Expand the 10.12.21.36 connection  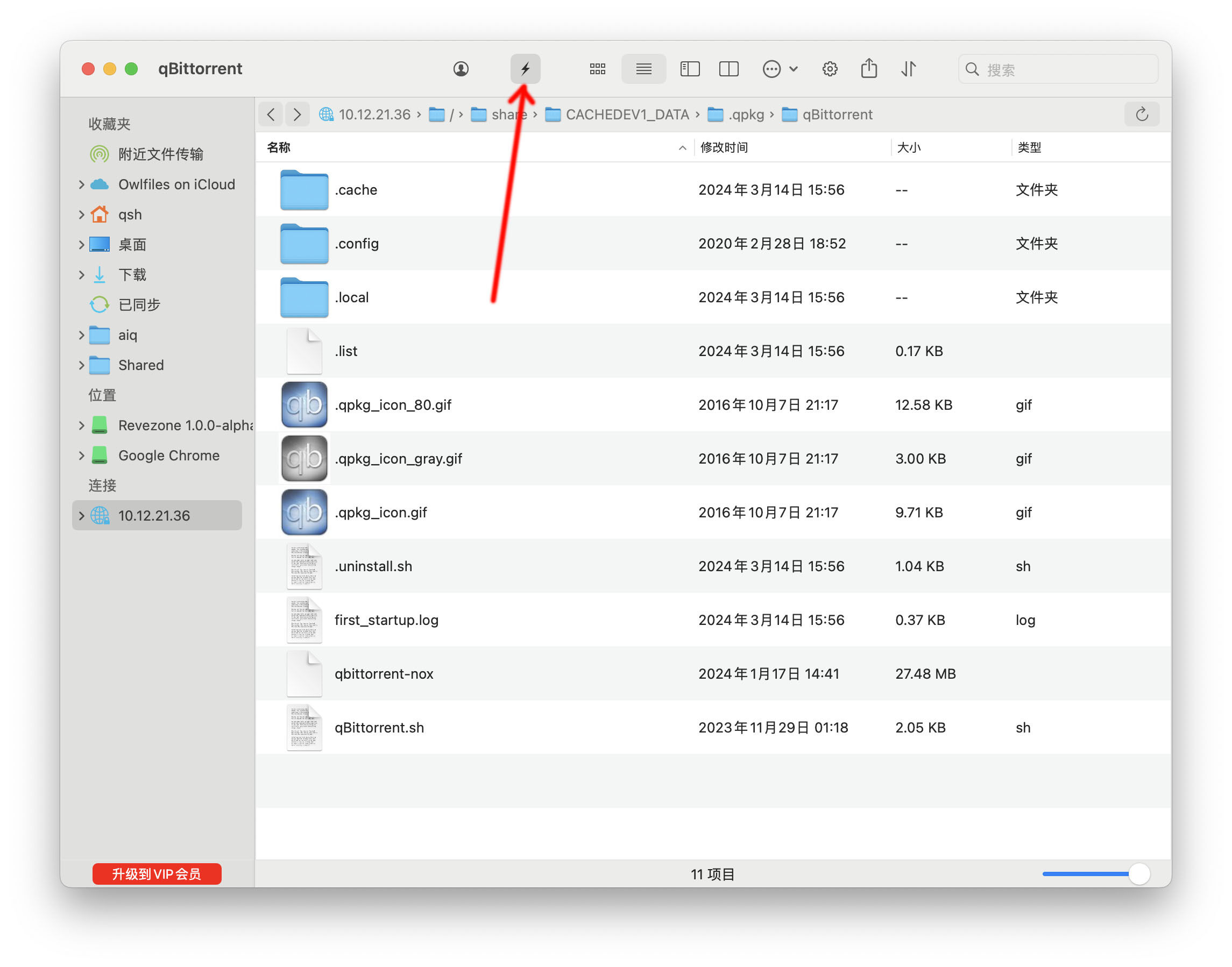click(81, 515)
